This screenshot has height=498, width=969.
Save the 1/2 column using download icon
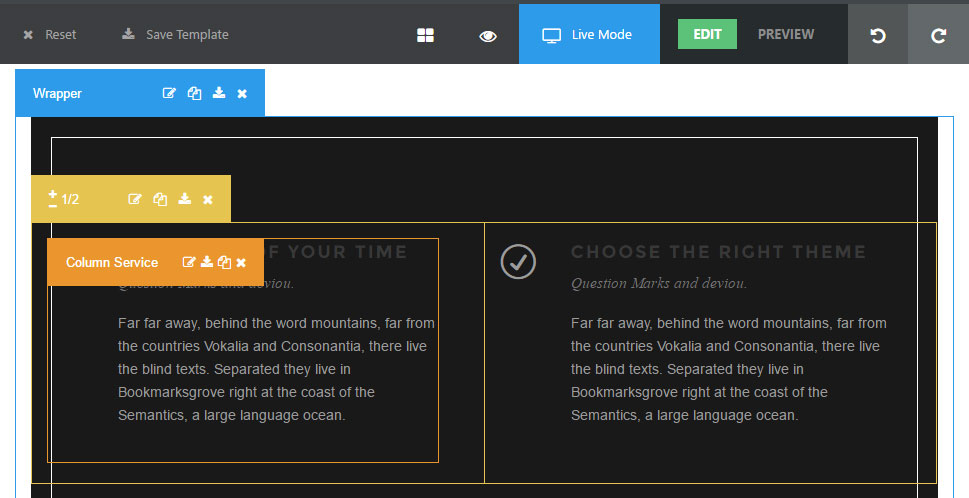tap(184, 198)
